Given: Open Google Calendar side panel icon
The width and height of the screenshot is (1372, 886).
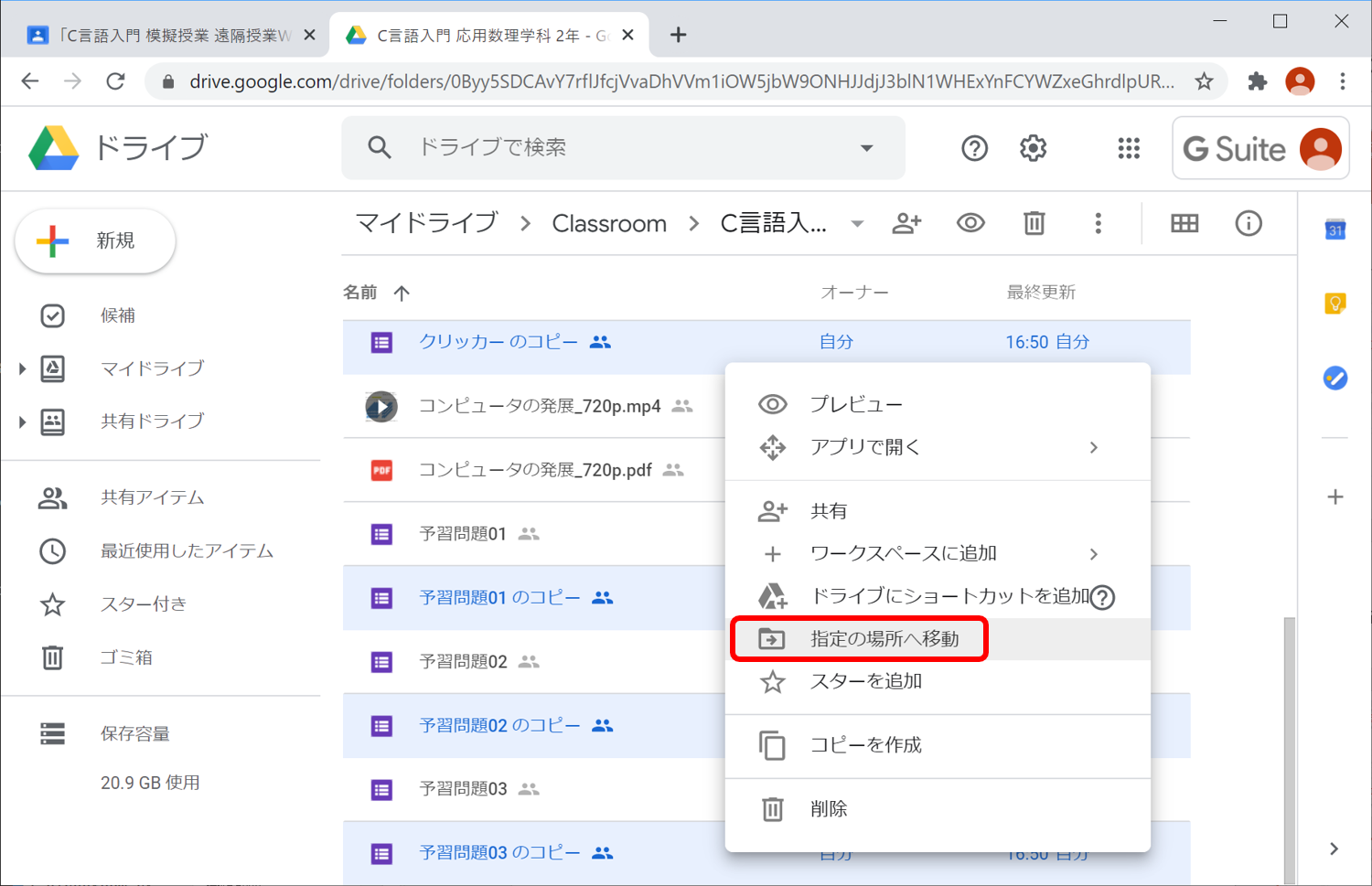Looking at the screenshot, I should pos(1334,230).
